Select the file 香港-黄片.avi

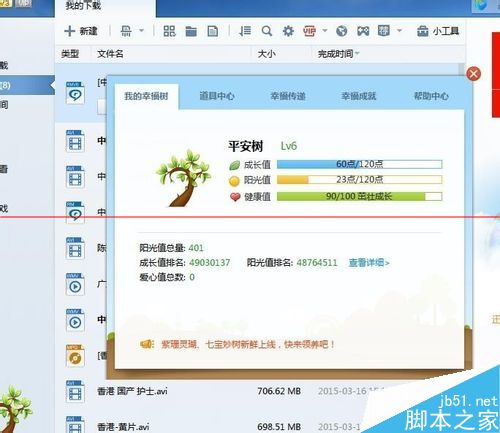click(123, 426)
